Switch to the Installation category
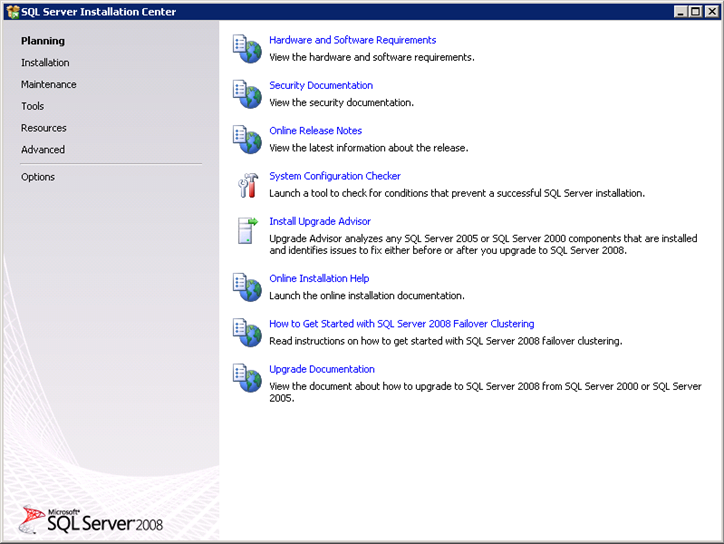Image resolution: width=724 pixels, height=544 pixels. pos(45,62)
